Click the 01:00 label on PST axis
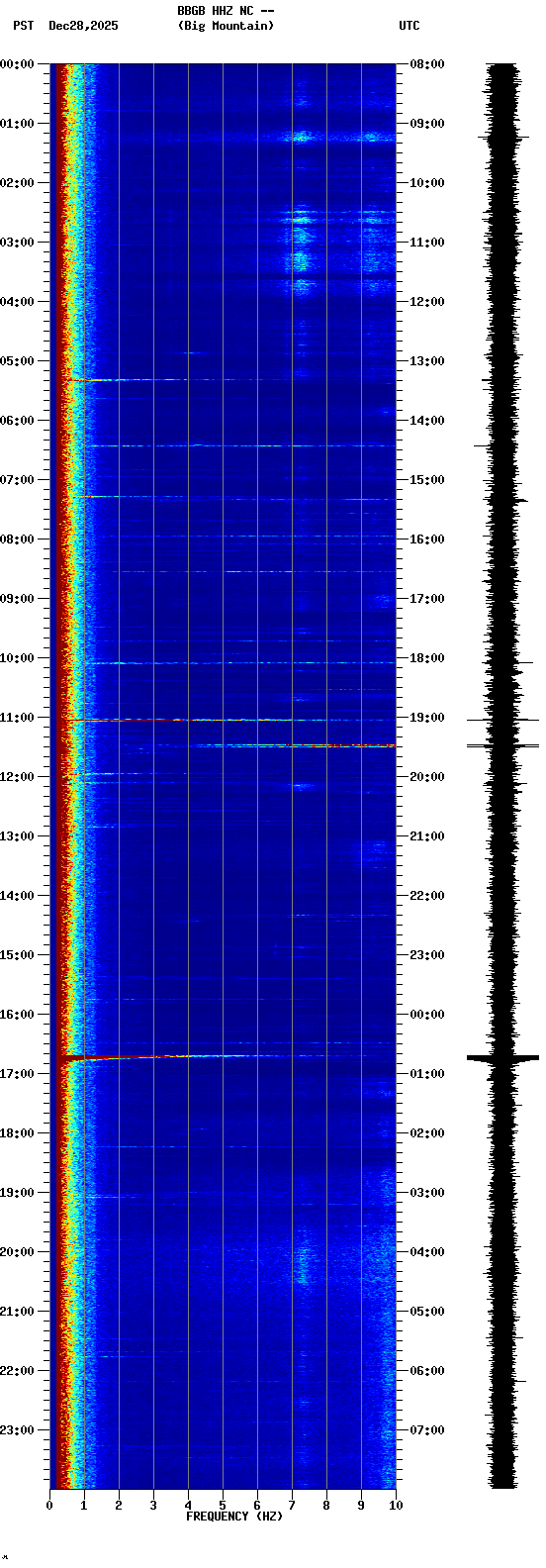Image resolution: width=546 pixels, height=1568 pixels. [x=17, y=124]
